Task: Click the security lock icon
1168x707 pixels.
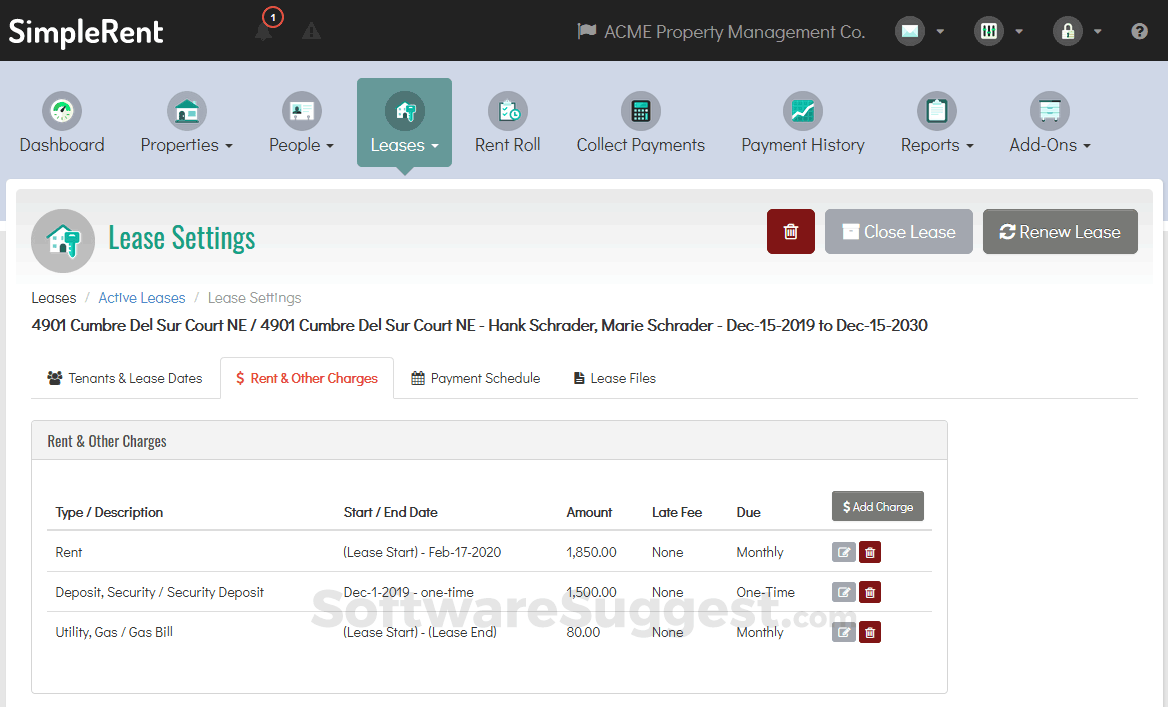Action: (x=1067, y=31)
